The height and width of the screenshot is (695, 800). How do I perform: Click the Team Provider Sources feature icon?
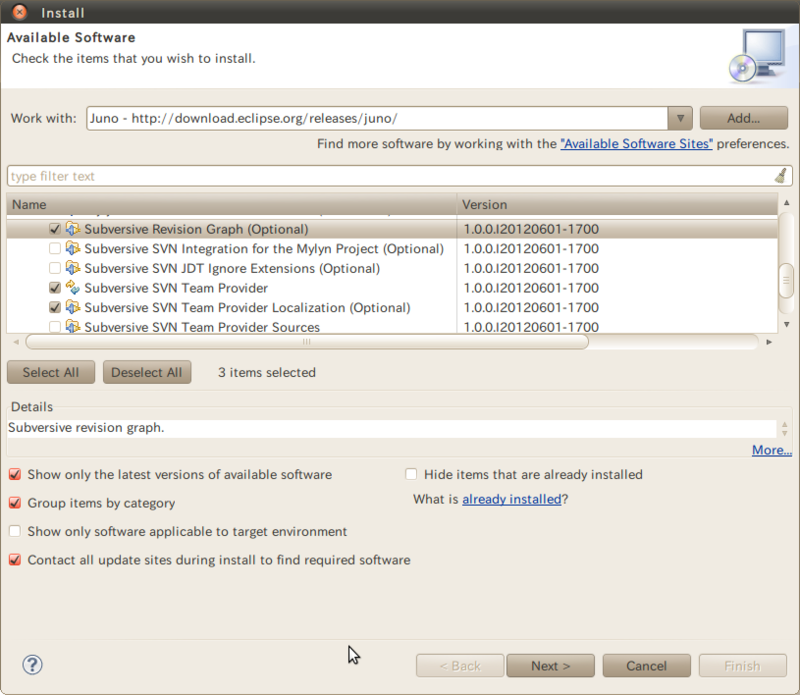(73, 327)
